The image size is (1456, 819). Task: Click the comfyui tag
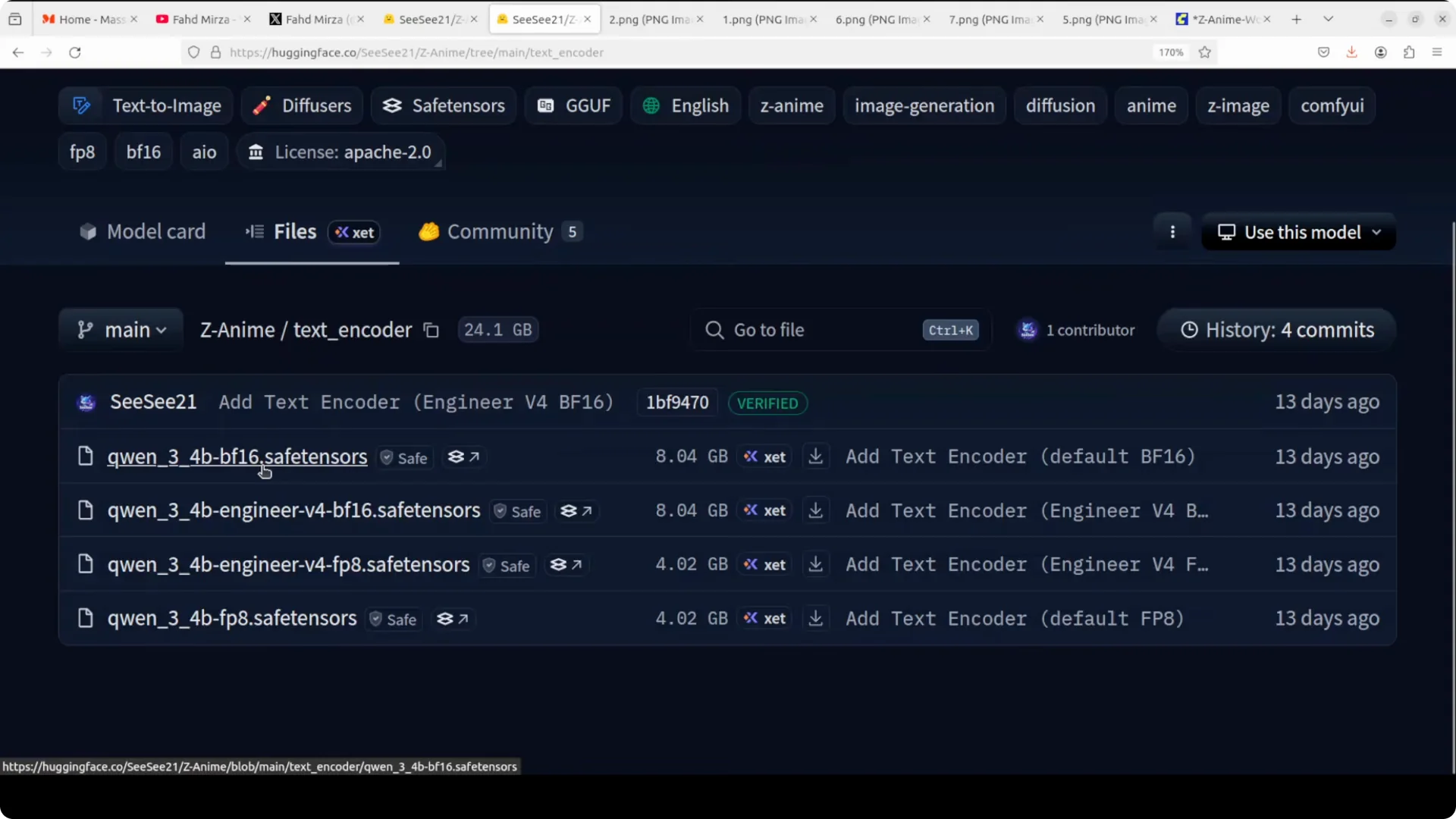tap(1332, 106)
